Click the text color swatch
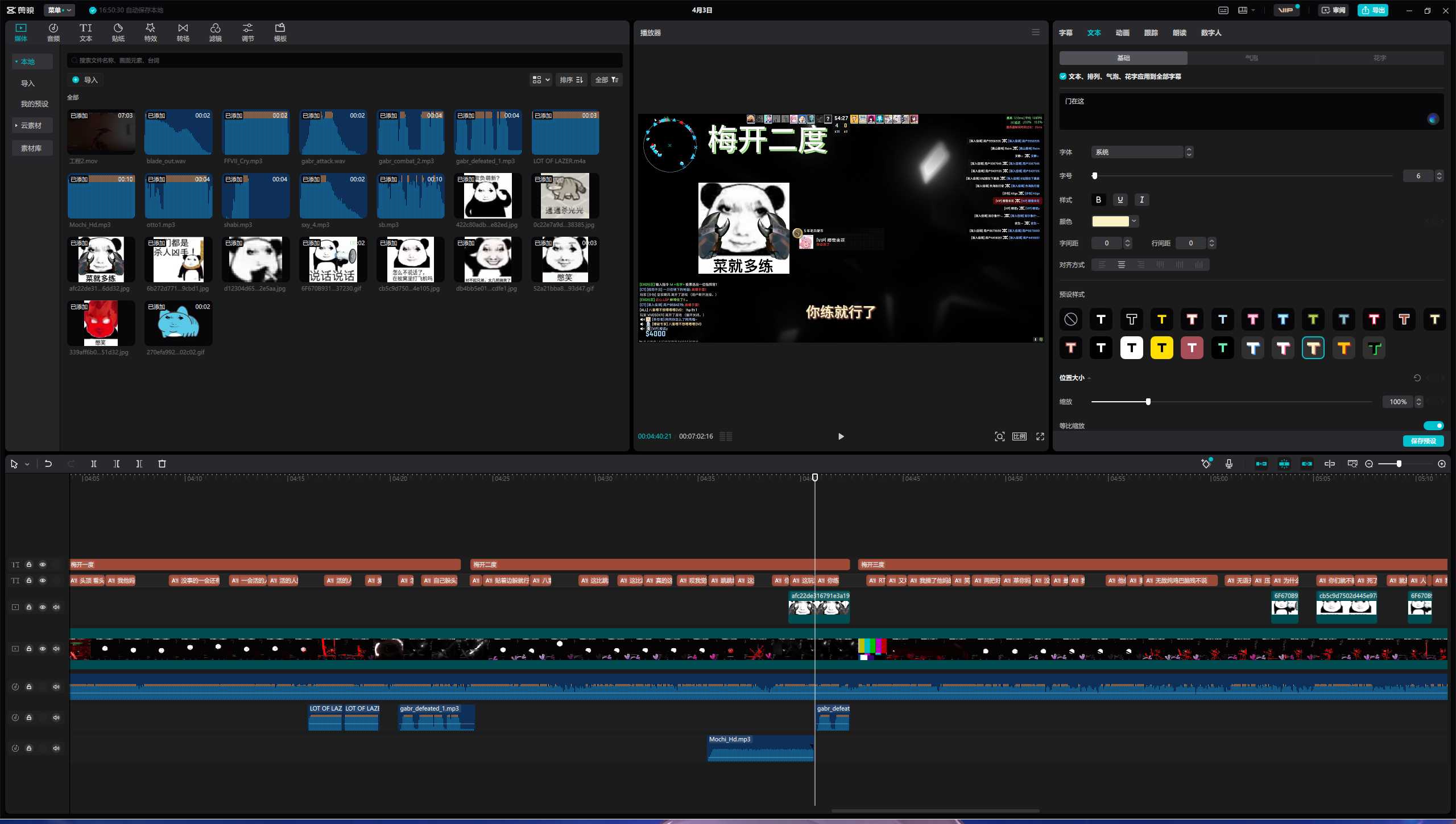 tap(1110, 221)
